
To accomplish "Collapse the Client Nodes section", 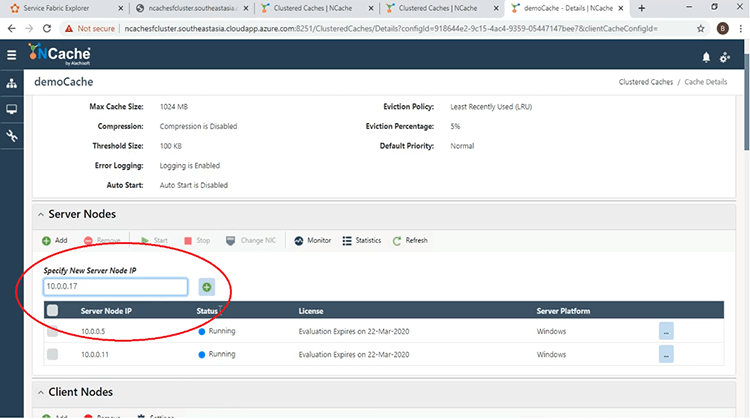I will (x=41, y=393).
